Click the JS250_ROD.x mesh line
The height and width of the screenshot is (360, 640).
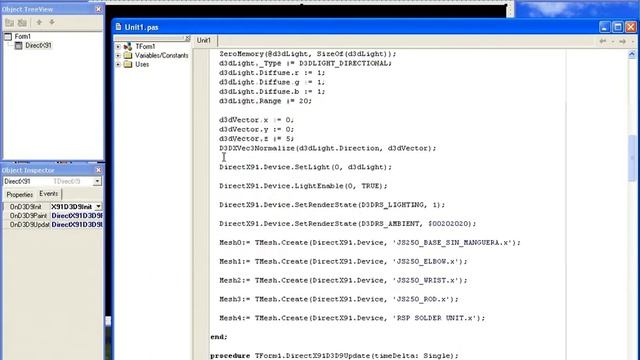[x=339, y=299]
